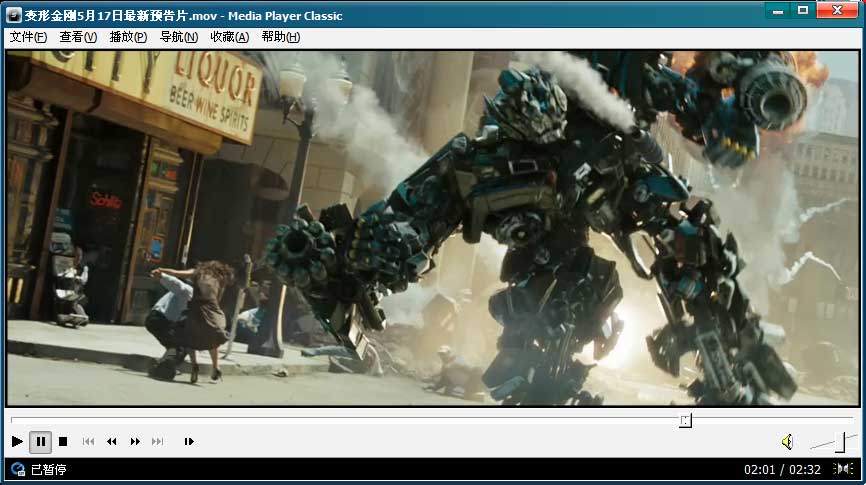Open the 播放(P) menu
The width and height of the screenshot is (866, 485).
128,37
